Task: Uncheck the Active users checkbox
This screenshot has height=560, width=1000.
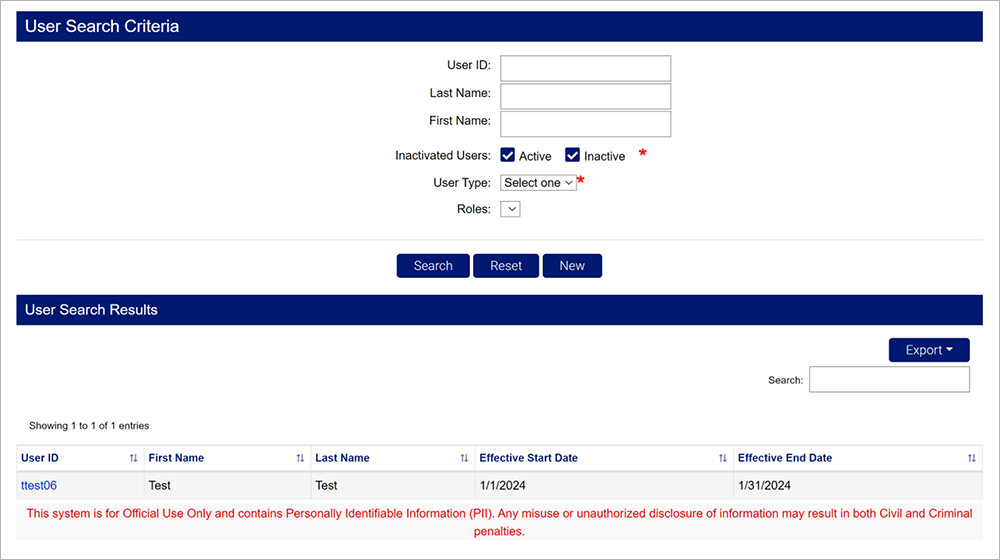Action: coord(508,155)
